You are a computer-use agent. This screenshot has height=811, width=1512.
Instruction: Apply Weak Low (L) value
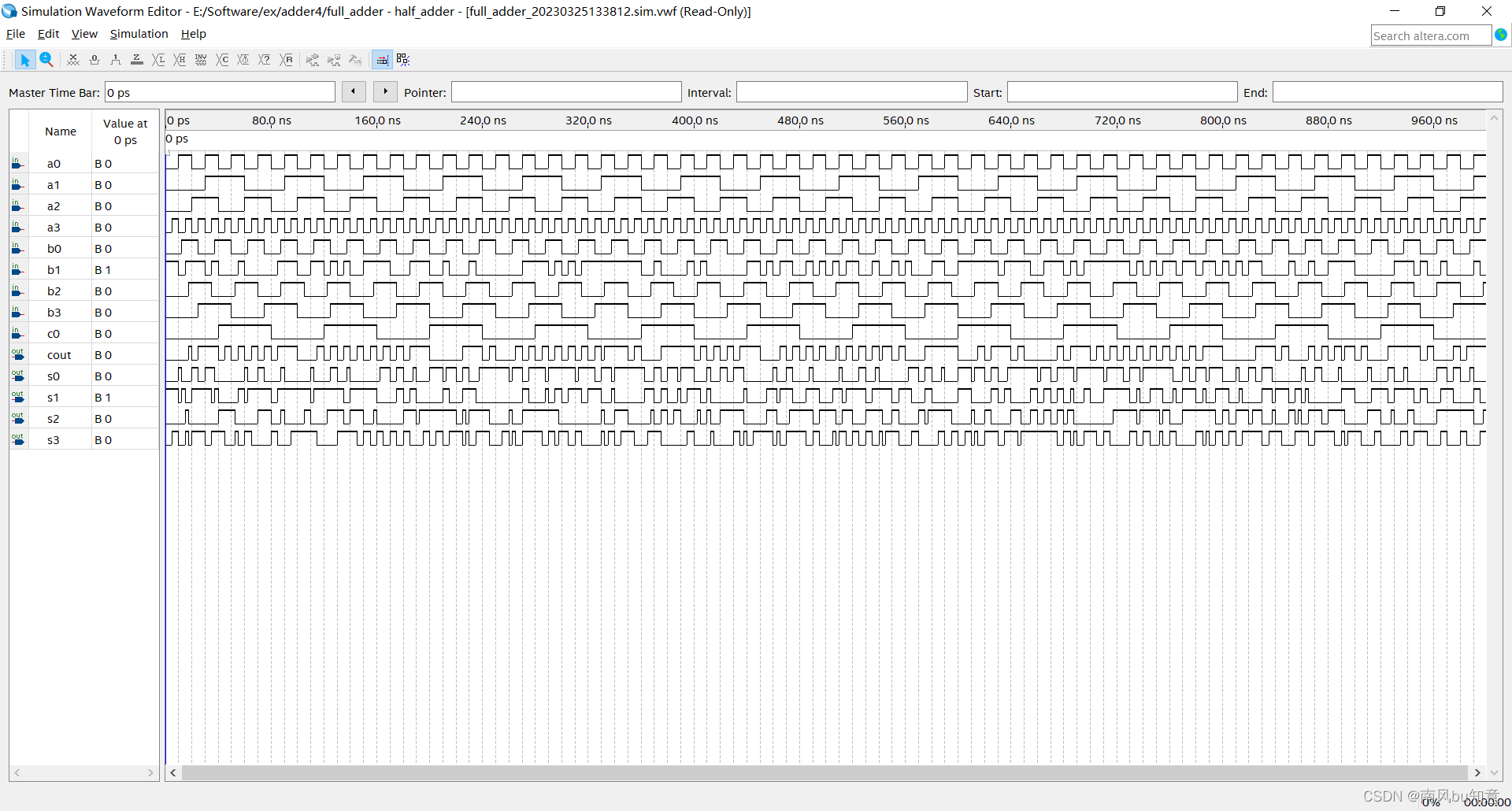pos(158,60)
